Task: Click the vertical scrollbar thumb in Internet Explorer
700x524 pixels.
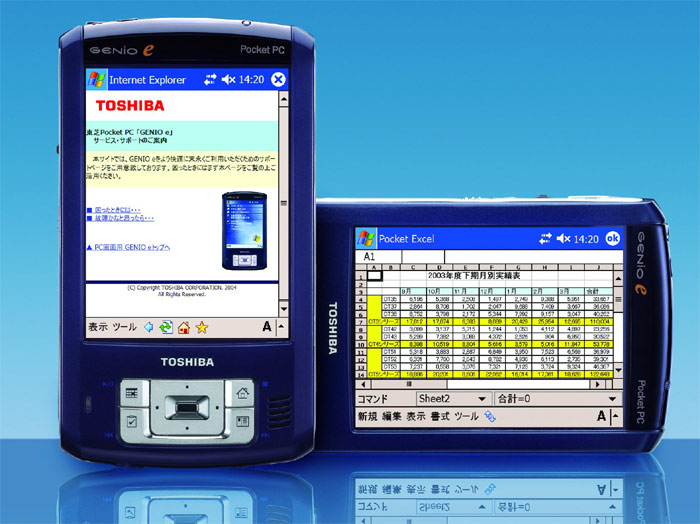Action: [283, 203]
